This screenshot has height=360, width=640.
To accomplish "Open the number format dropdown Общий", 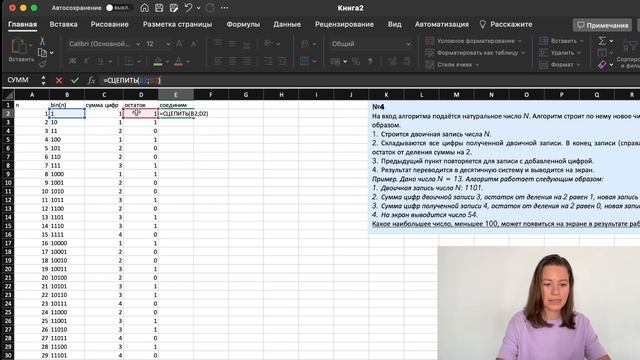I will (x=370, y=44).
